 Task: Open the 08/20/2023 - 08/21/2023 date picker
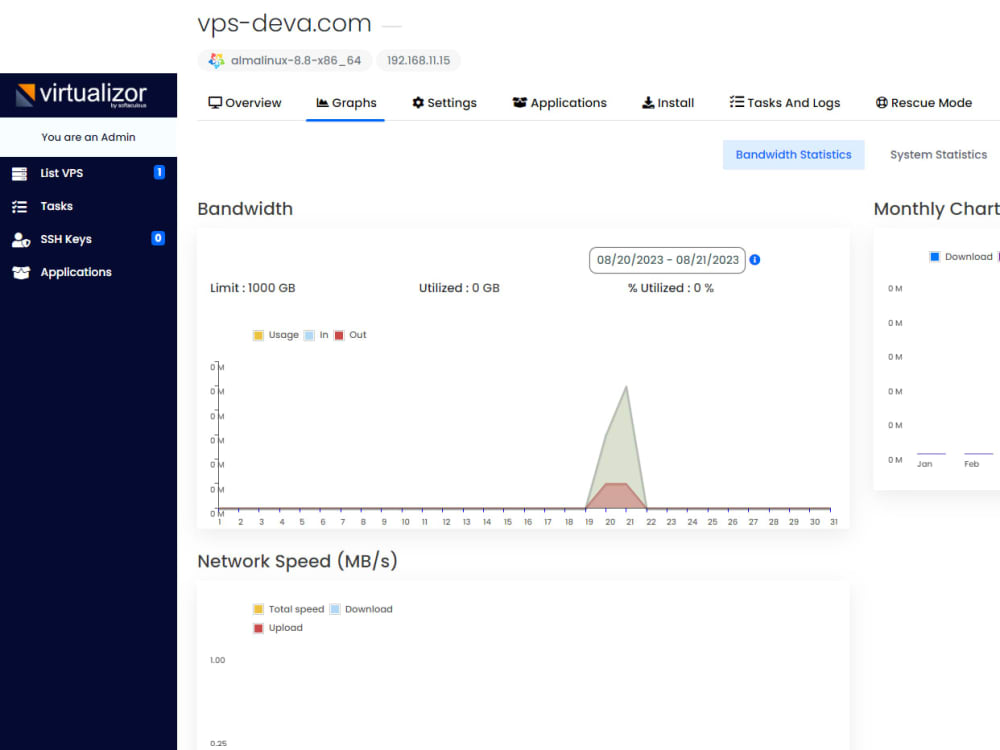(667, 260)
